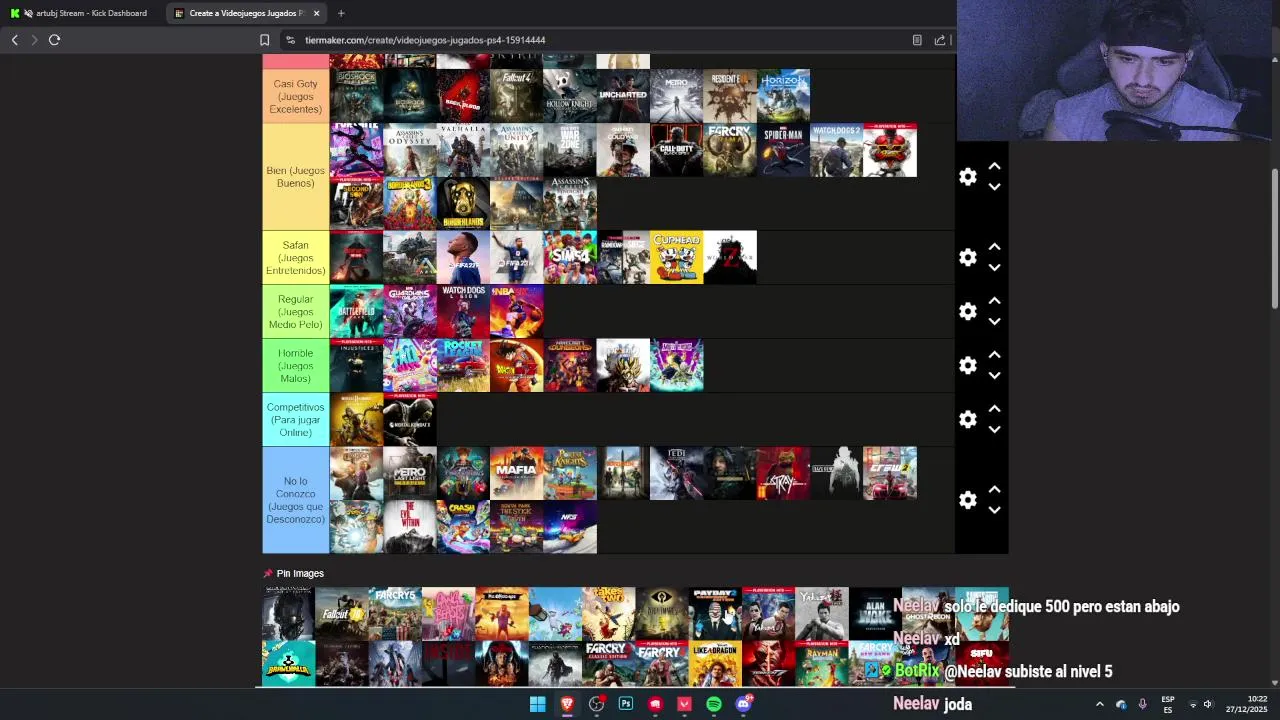Open settings gear for the Bien tier
Screen dimensions: 1280x720
pyautogui.click(x=968, y=177)
